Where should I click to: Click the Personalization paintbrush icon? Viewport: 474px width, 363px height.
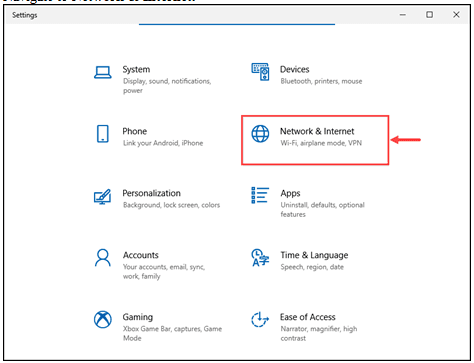[102, 197]
